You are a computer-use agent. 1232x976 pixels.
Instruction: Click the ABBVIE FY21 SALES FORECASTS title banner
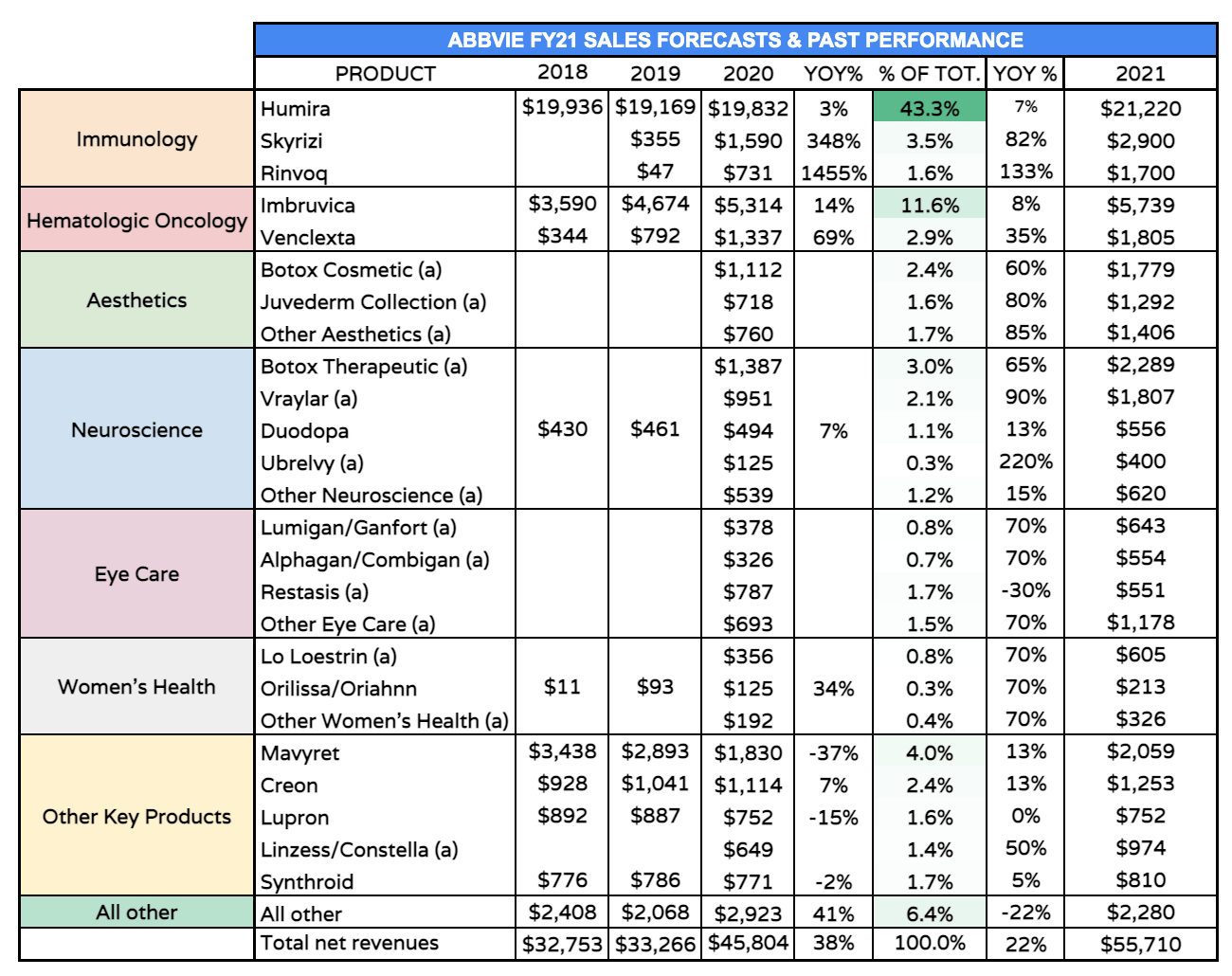(735, 40)
